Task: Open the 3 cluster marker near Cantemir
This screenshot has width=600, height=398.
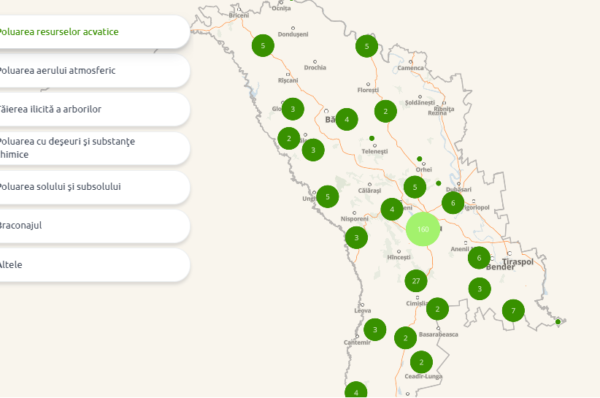Action: (375, 329)
